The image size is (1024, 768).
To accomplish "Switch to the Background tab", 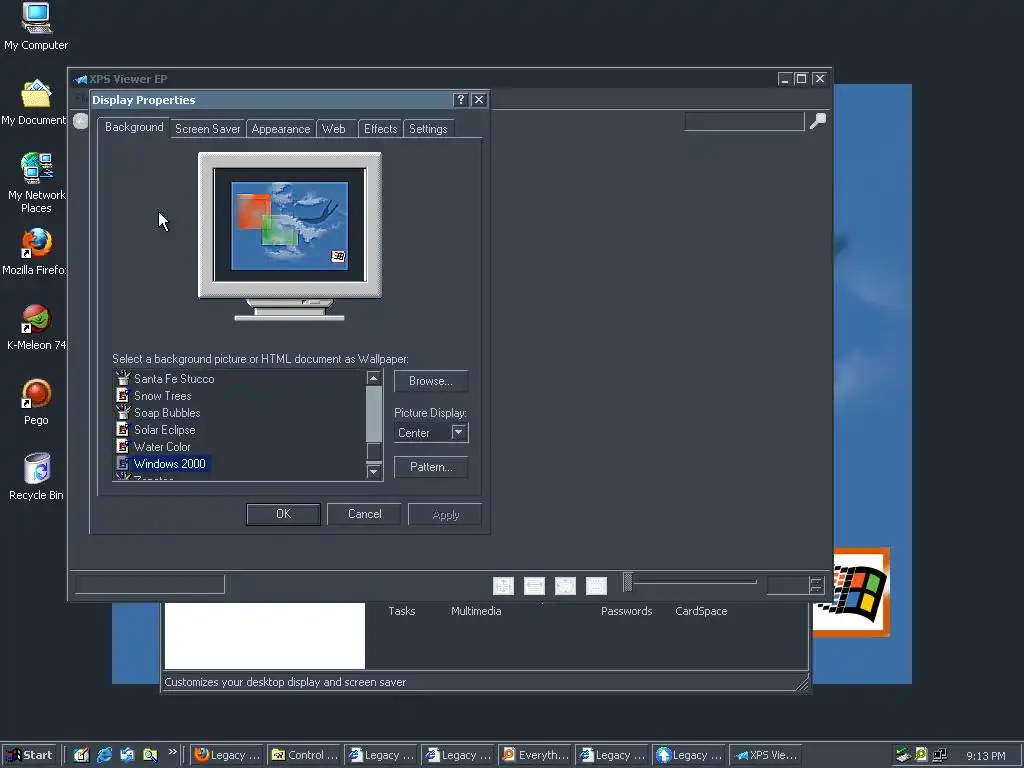I will 134,127.
